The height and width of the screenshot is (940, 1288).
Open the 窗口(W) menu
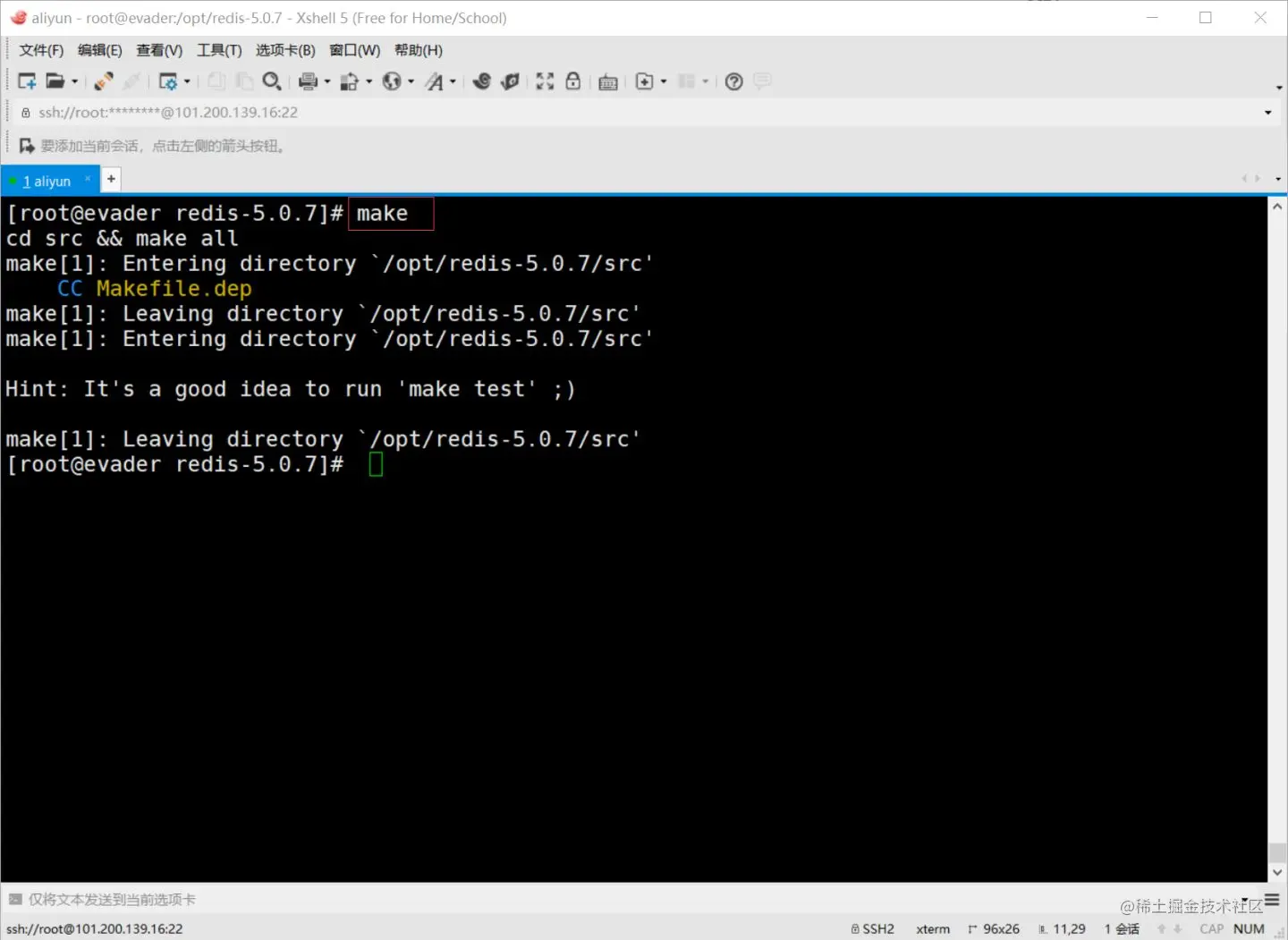[x=354, y=50]
